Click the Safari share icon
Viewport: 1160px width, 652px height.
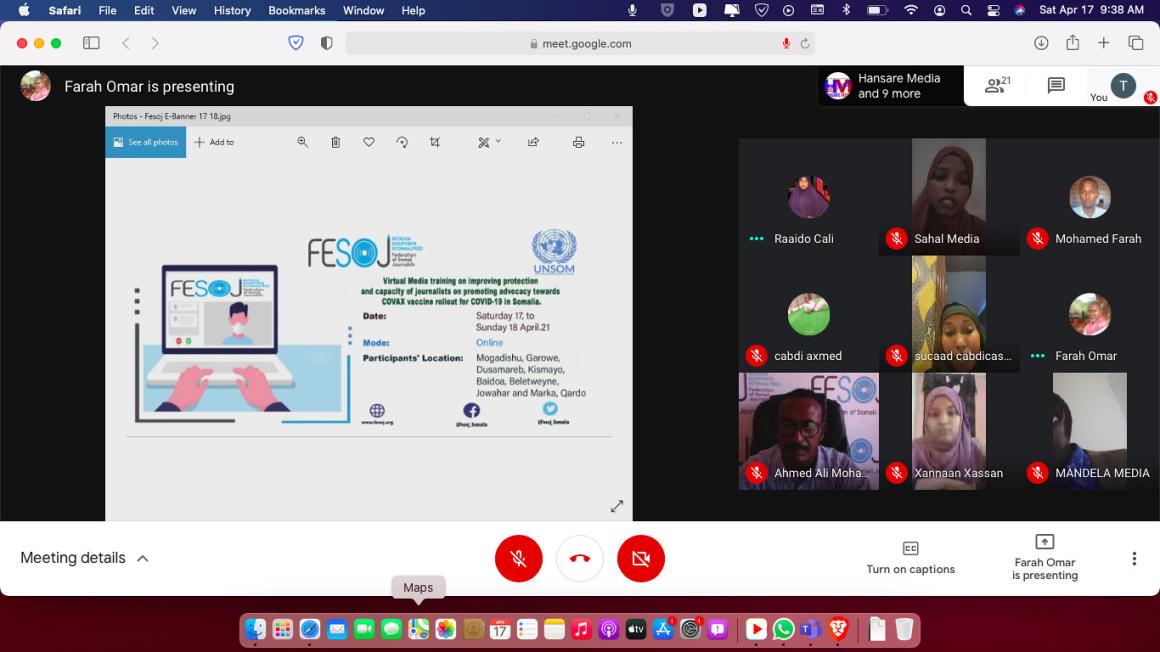click(1073, 43)
